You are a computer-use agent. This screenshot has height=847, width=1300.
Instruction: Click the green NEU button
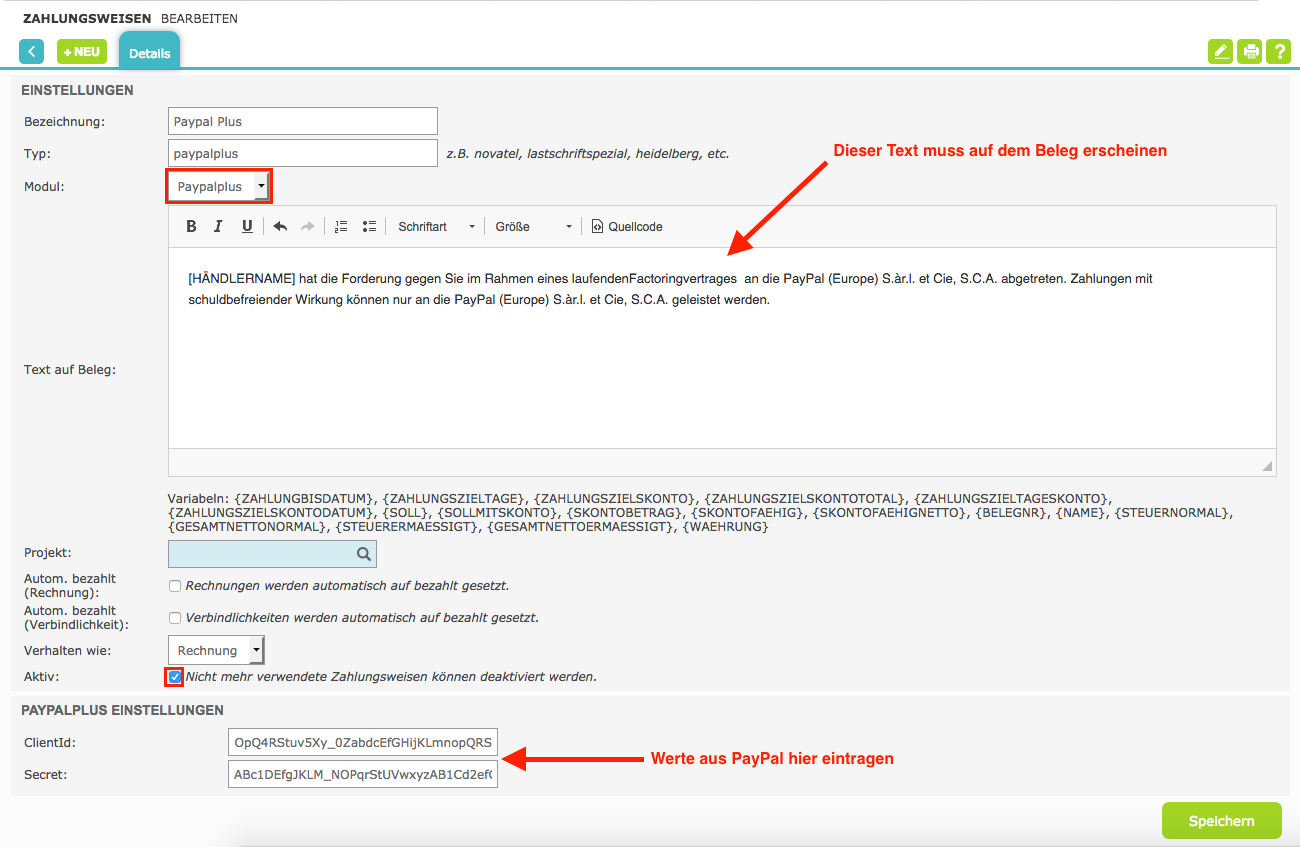click(82, 52)
